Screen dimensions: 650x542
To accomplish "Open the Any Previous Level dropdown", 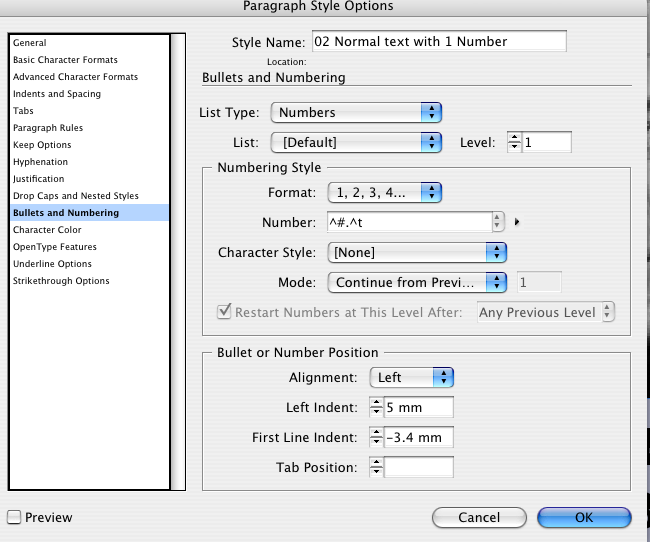I will point(546,312).
